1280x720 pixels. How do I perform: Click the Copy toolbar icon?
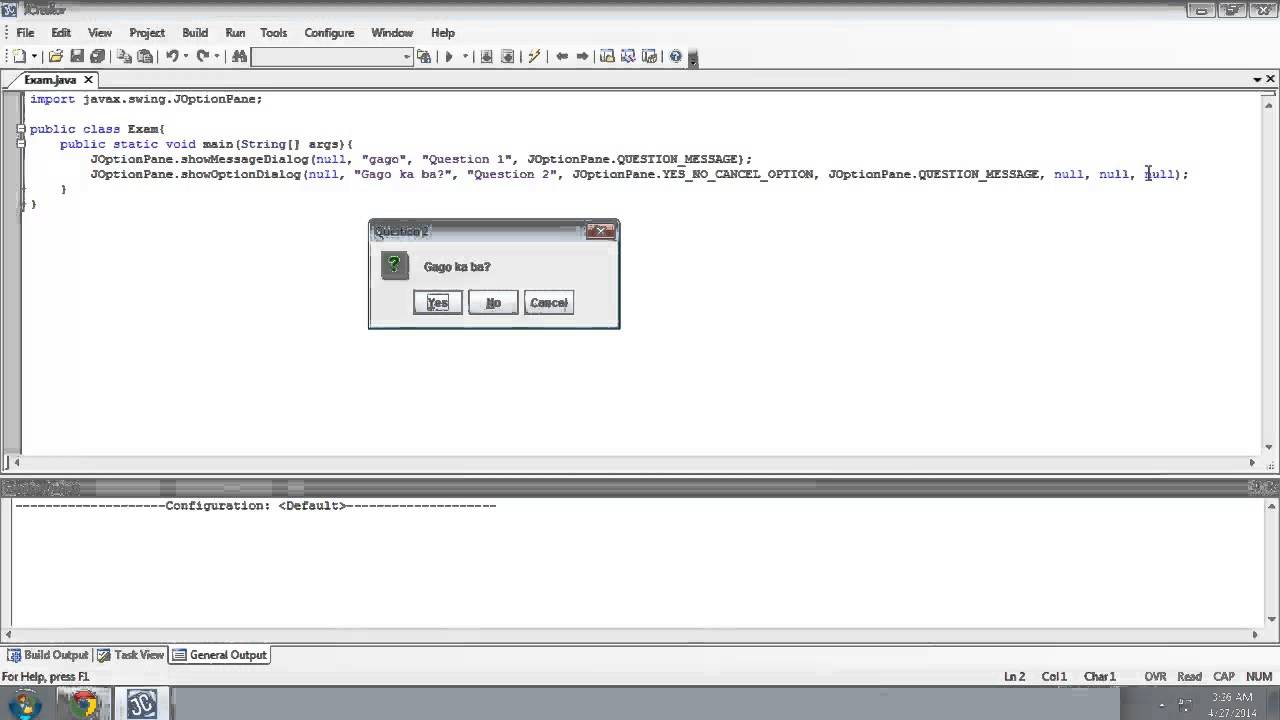tap(125, 57)
